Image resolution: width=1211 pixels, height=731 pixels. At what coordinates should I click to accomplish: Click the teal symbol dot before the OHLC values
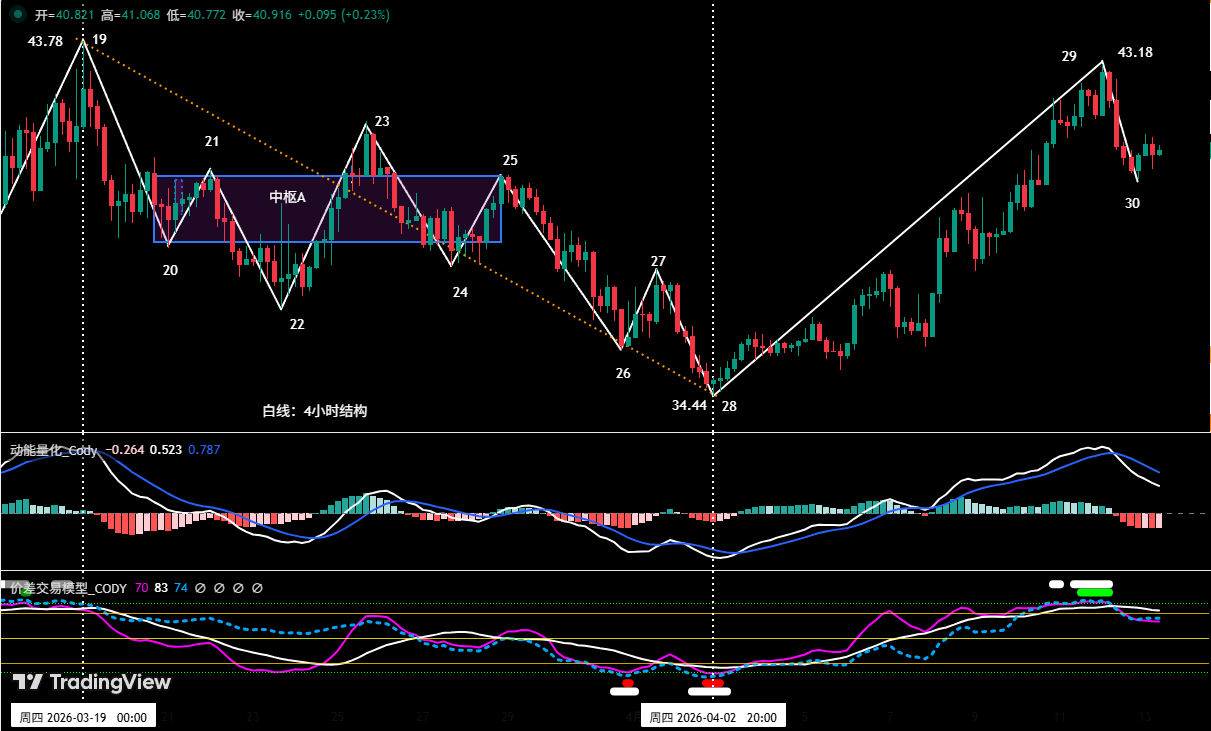[x=14, y=16]
